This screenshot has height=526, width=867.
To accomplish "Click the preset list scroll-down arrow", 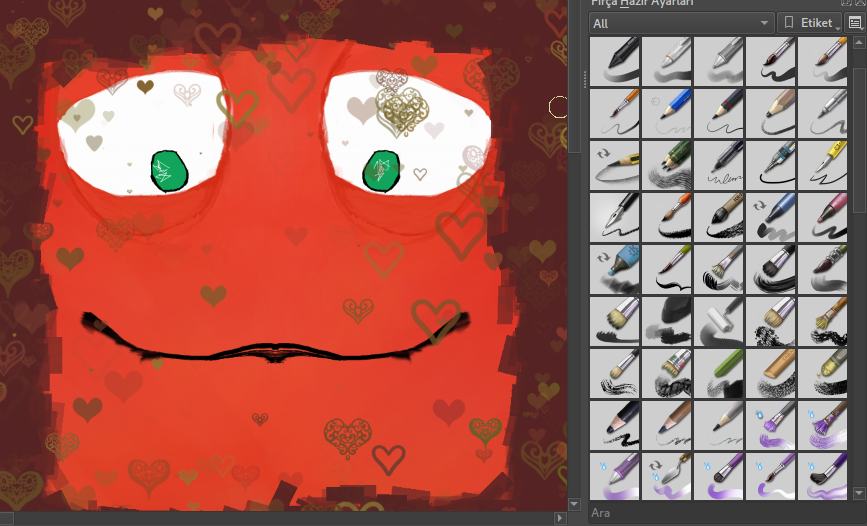I will [859, 493].
